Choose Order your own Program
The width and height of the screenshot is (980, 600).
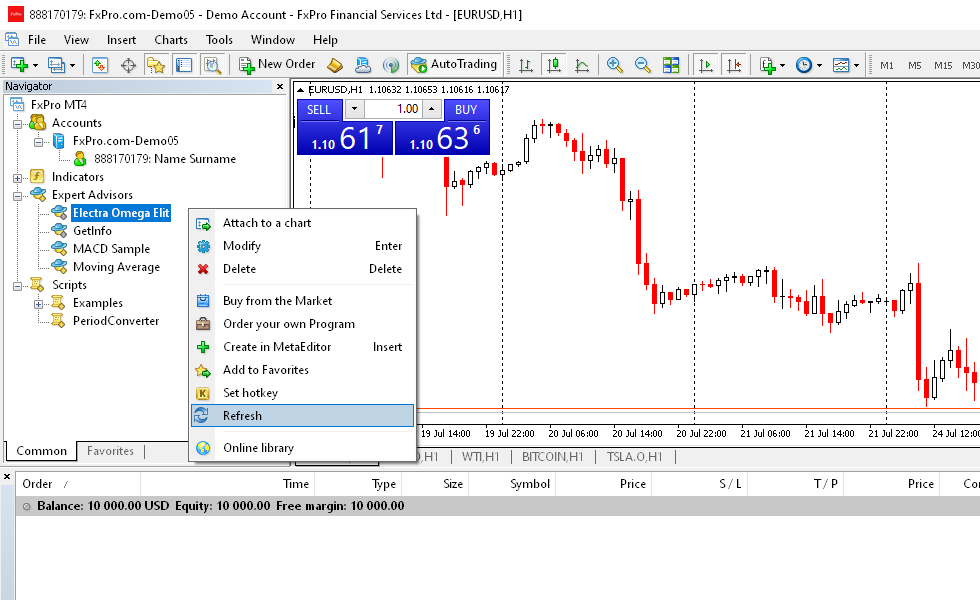click(x=302, y=324)
